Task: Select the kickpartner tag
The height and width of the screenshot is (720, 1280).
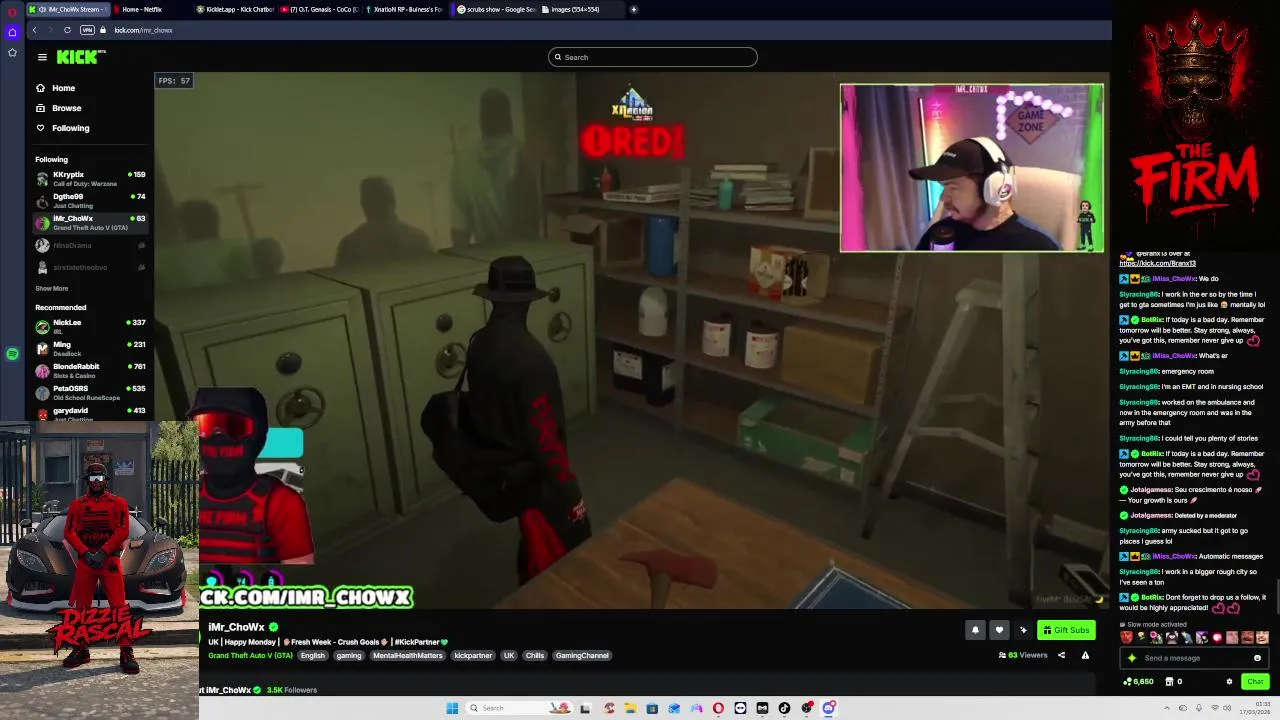Action: coord(473,655)
